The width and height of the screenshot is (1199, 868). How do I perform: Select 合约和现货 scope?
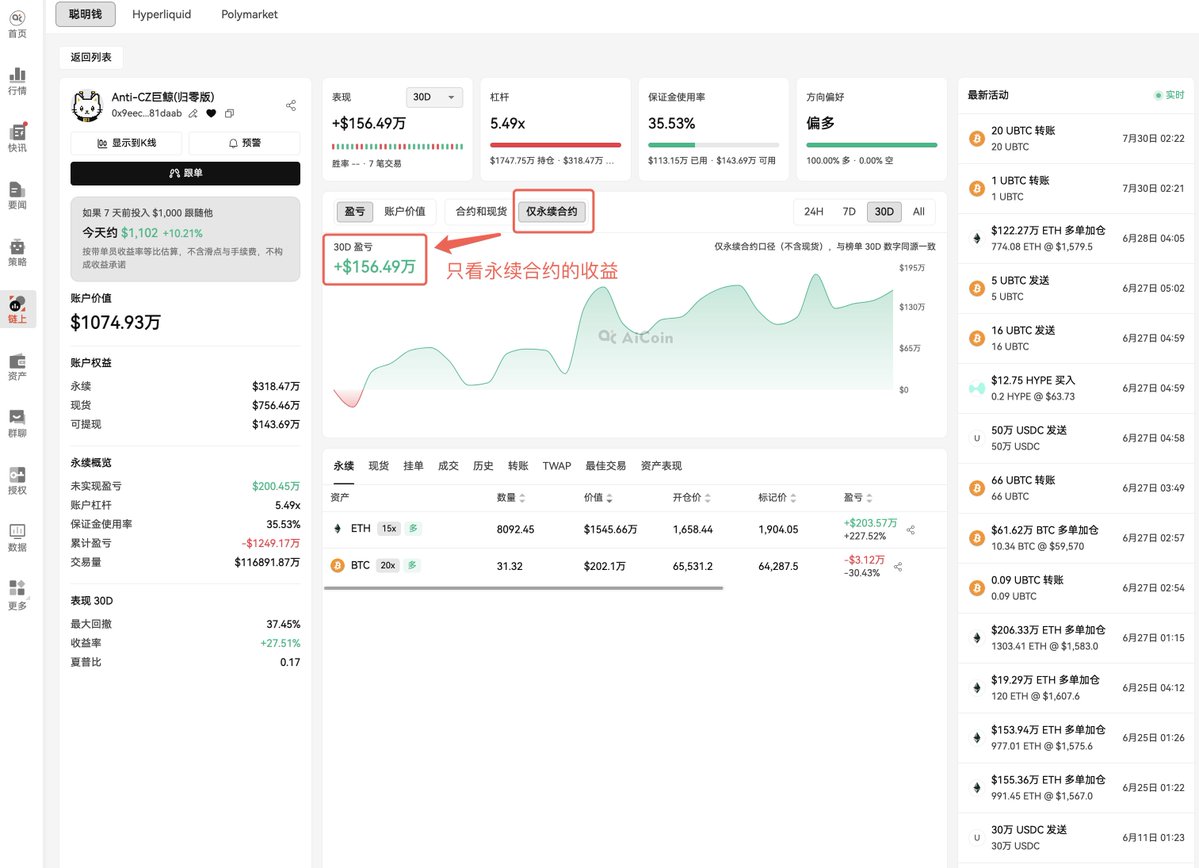(481, 211)
